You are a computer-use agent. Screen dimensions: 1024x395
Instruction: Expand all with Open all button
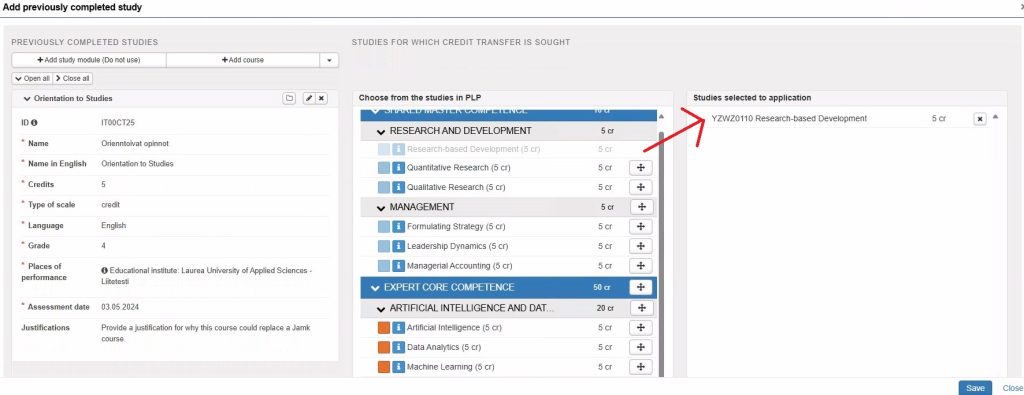[x=32, y=78]
